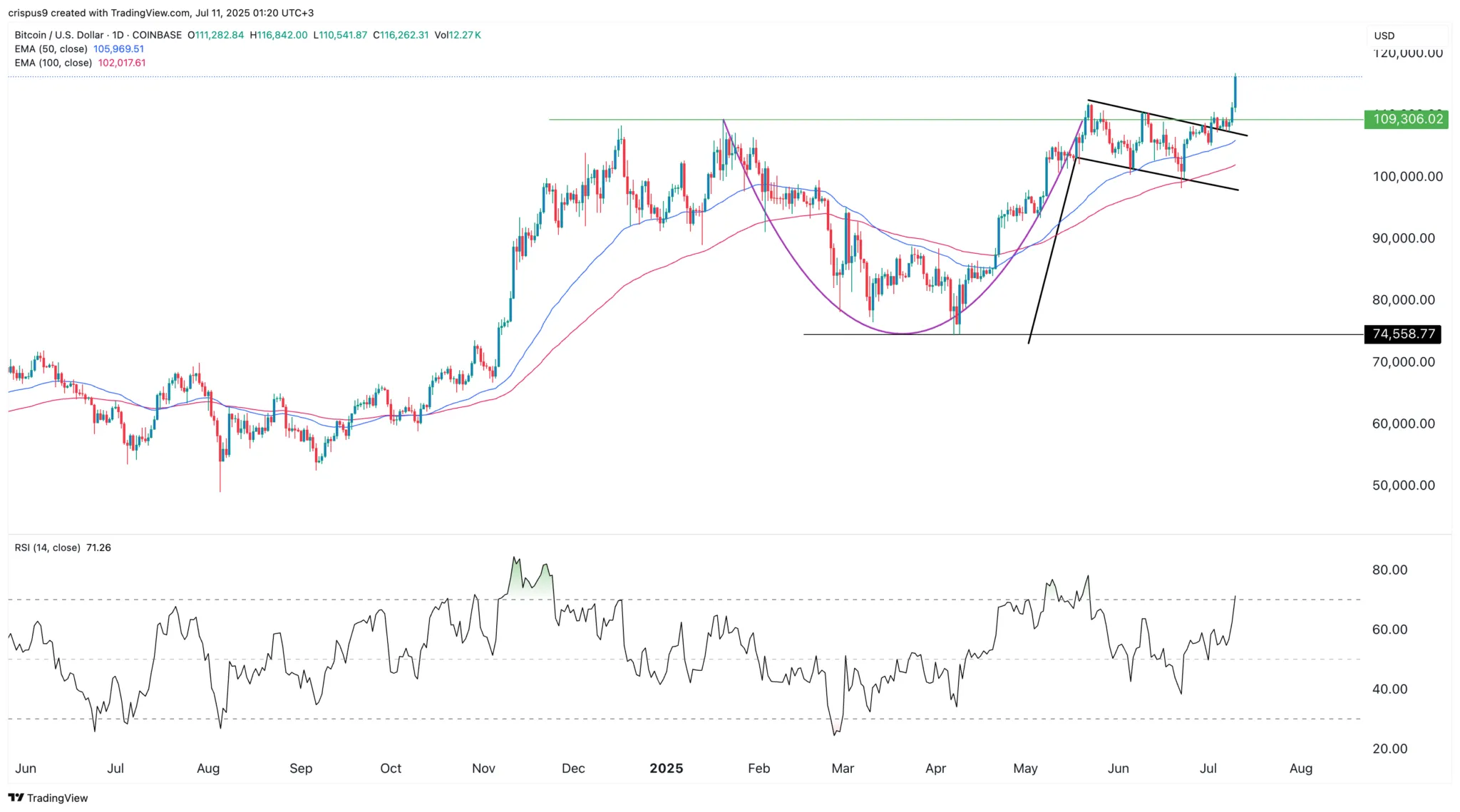This screenshot has height=812, width=1460.
Task: Click the RSI value 71.26 readout
Action: 98,548
